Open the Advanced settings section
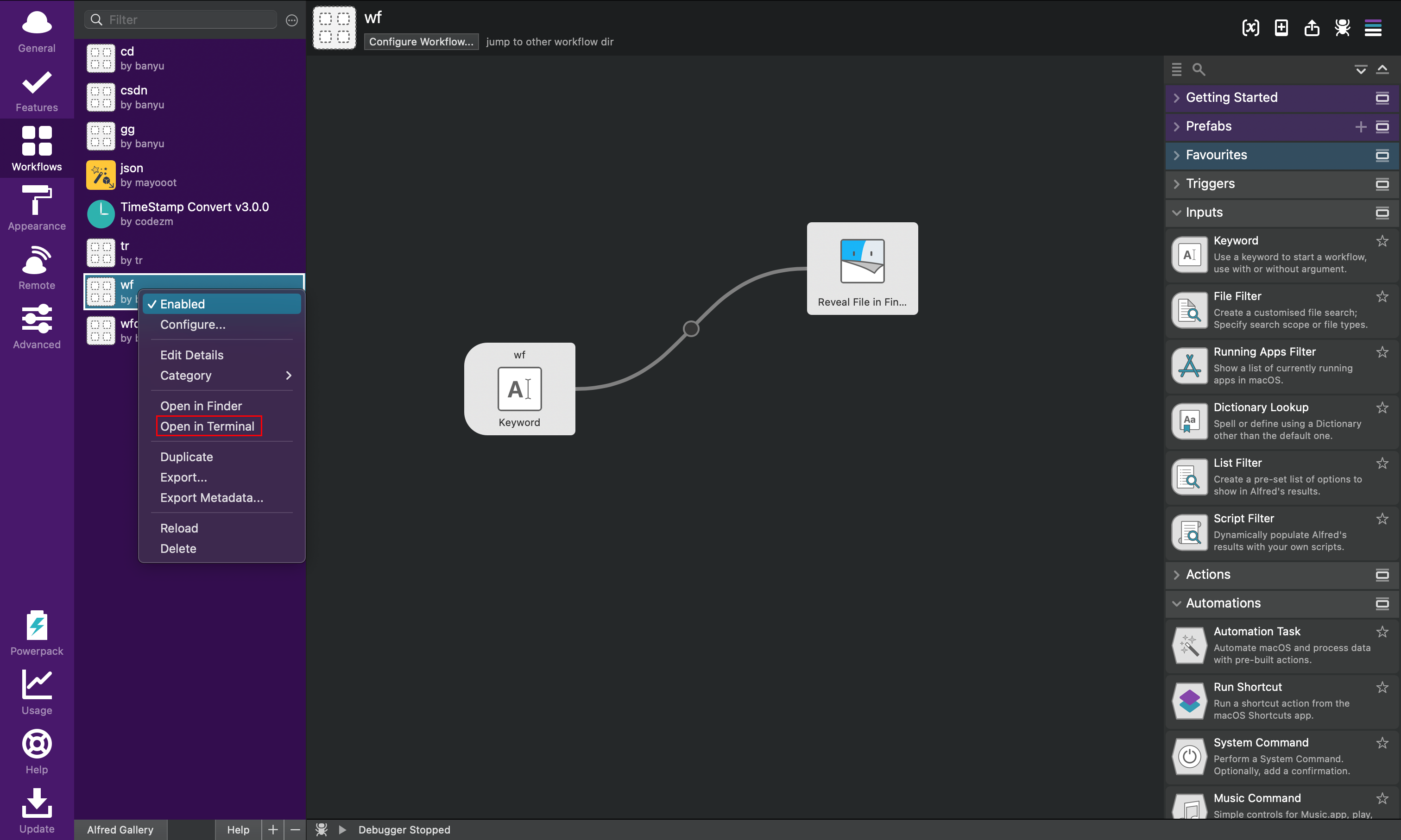Screen dimensions: 1401x840 [37, 327]
